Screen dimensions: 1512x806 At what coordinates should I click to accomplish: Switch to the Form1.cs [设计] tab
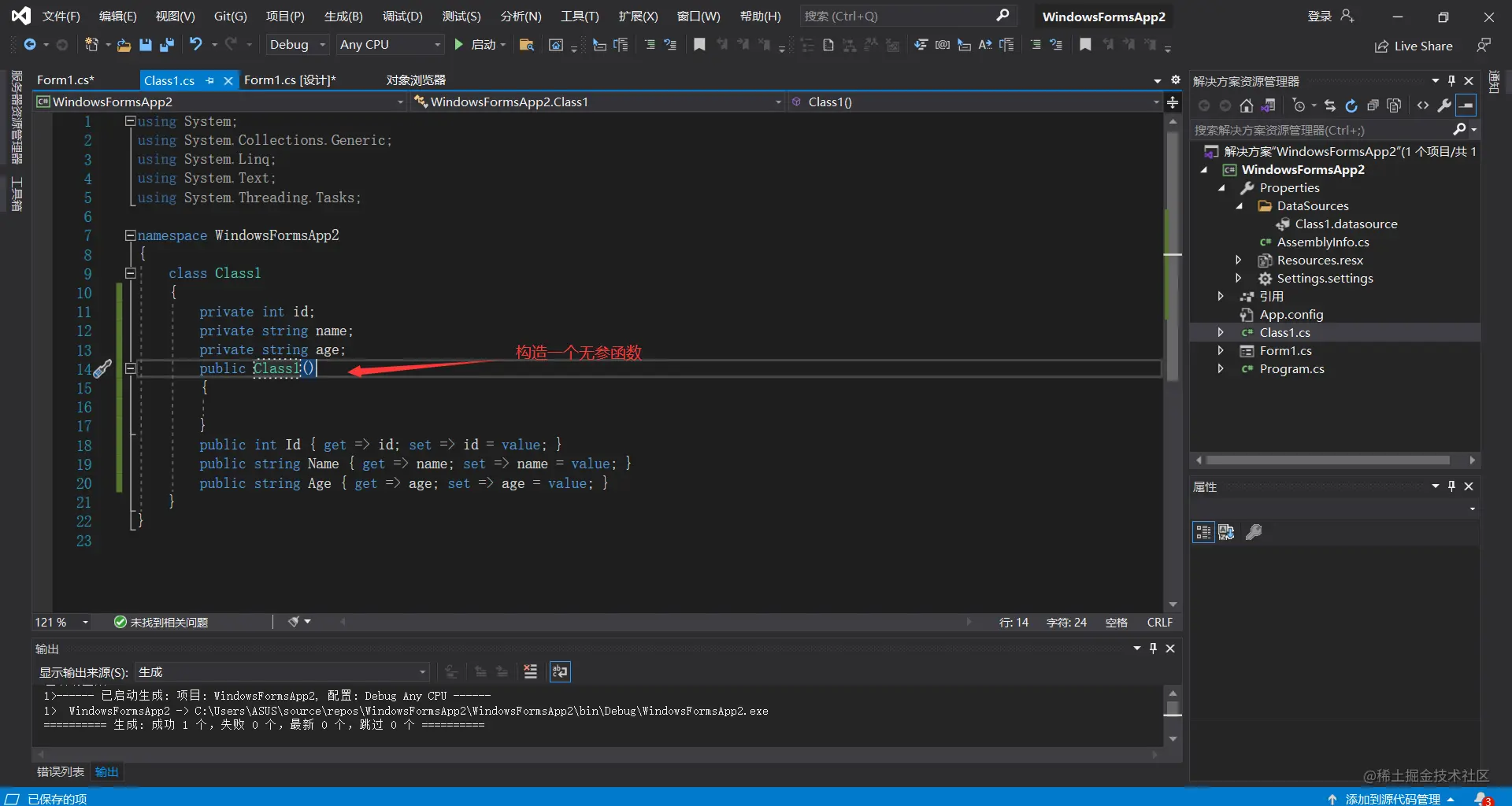point(290,79)
